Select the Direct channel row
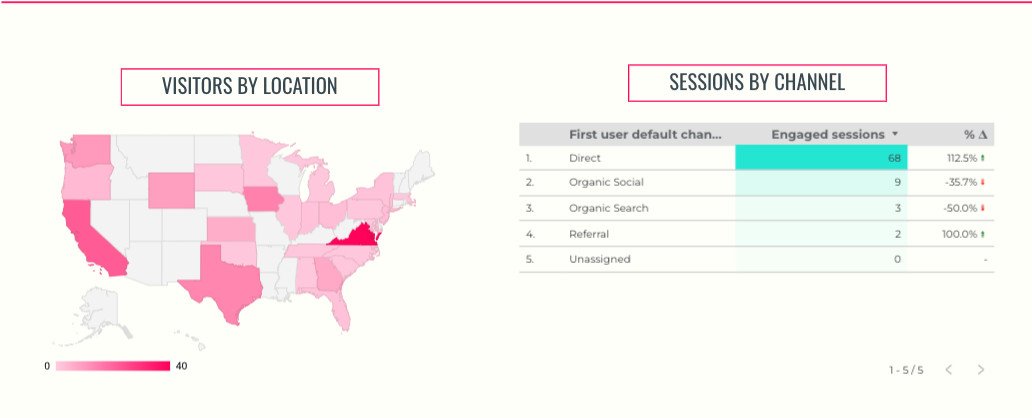Image resolution: width=1032 pixels, height=418 pixels. point(756,158)
